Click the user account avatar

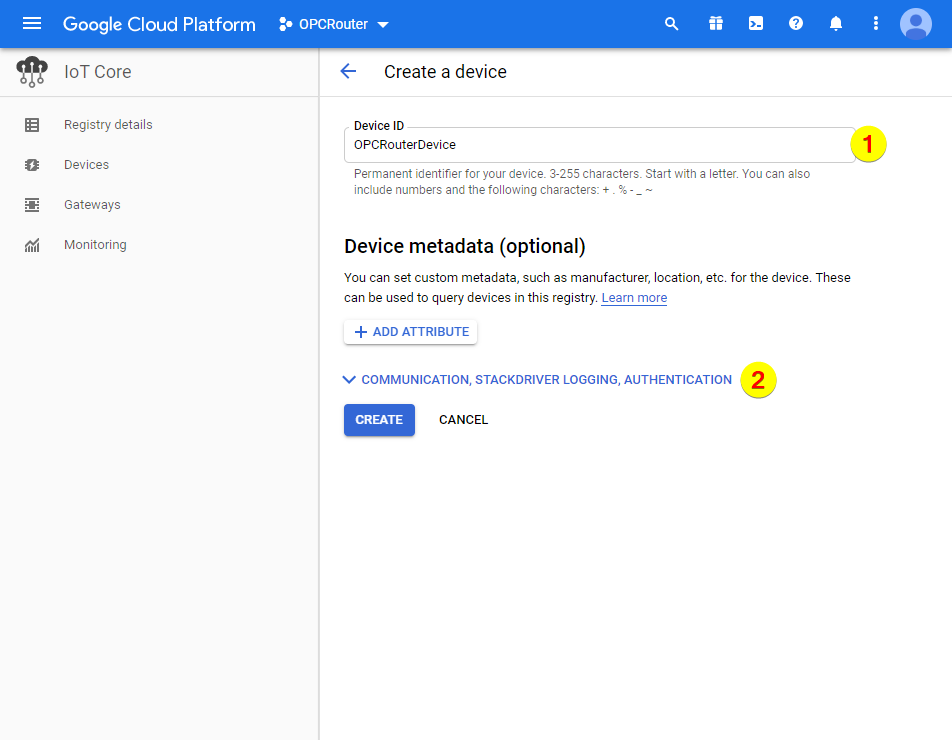pyautogui.click(x=915, y=24)
